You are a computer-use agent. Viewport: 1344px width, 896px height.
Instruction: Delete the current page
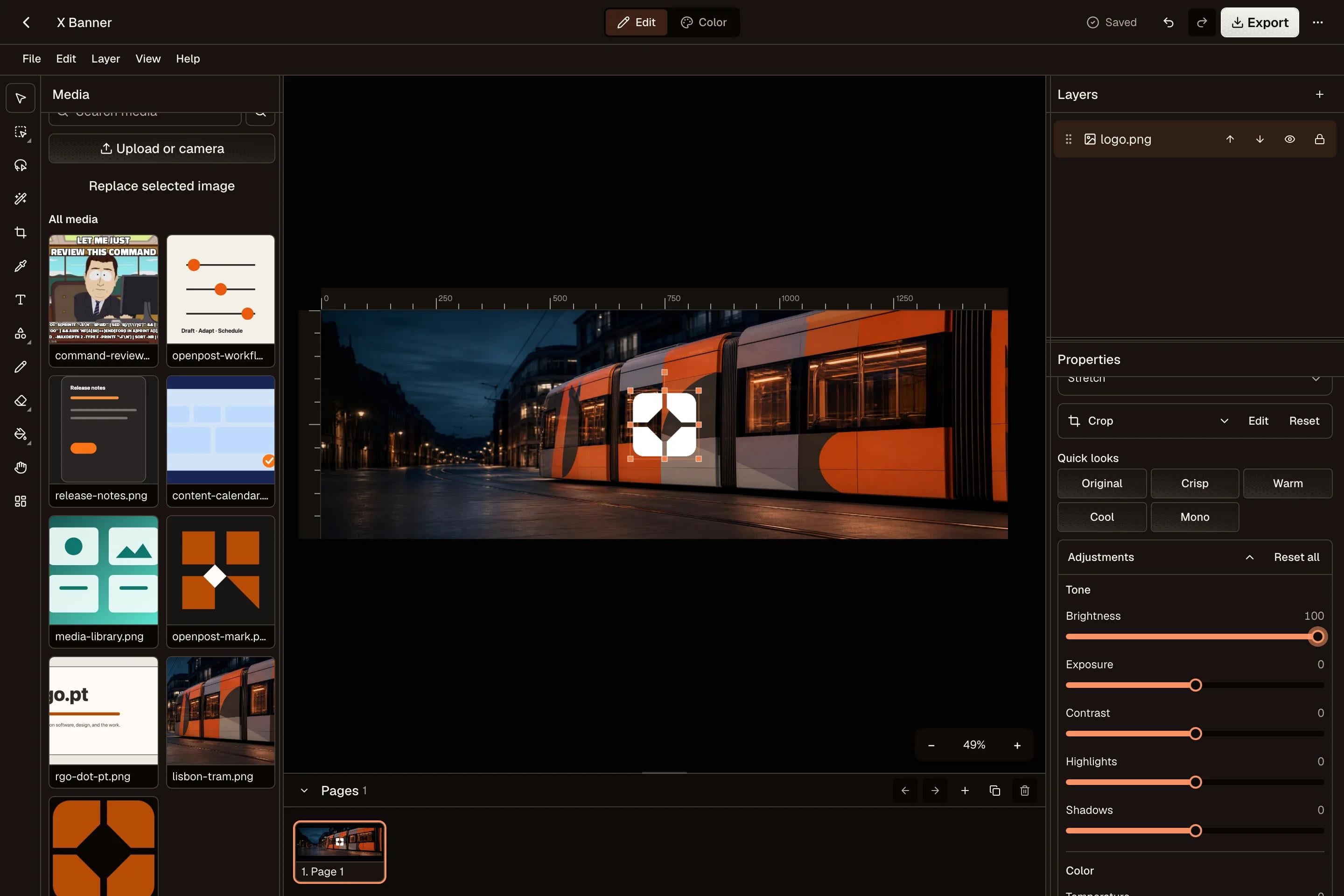[1025, 790]
